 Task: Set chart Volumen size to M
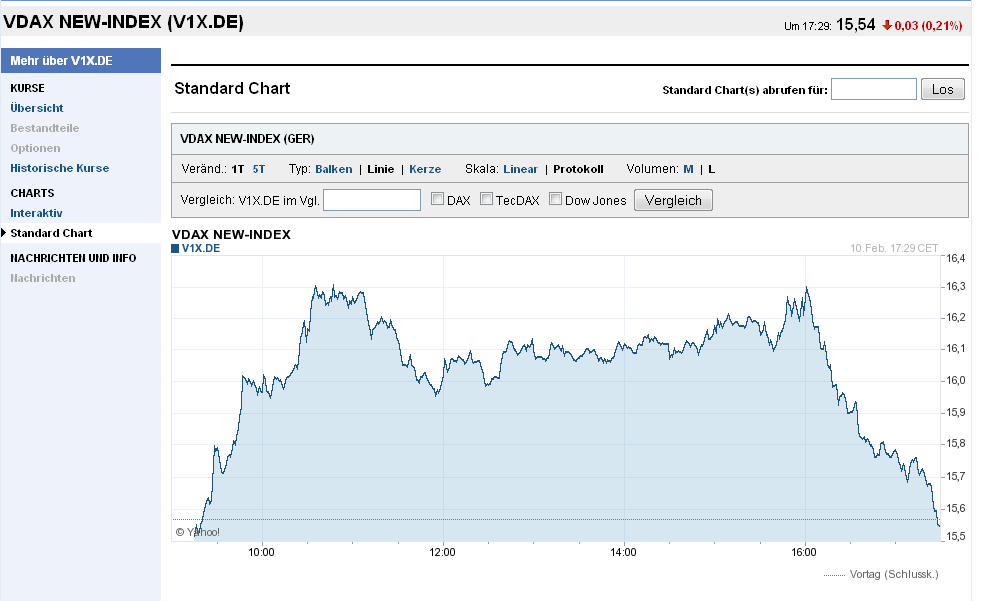click(x=688, y=169)
